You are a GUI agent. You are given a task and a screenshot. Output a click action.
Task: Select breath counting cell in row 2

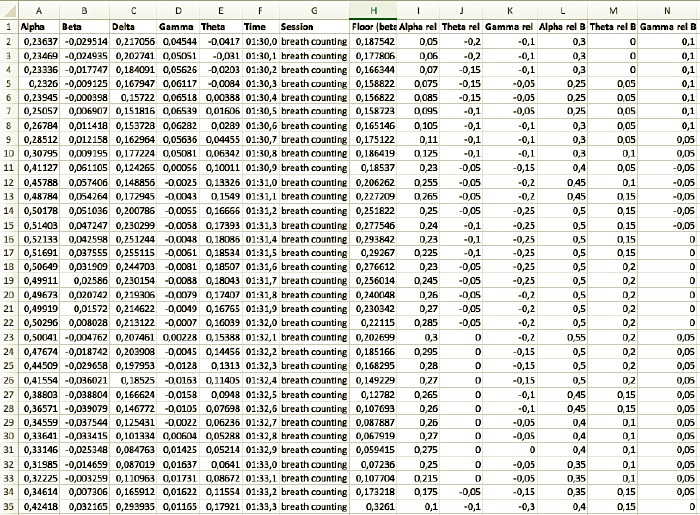point(314,42)
